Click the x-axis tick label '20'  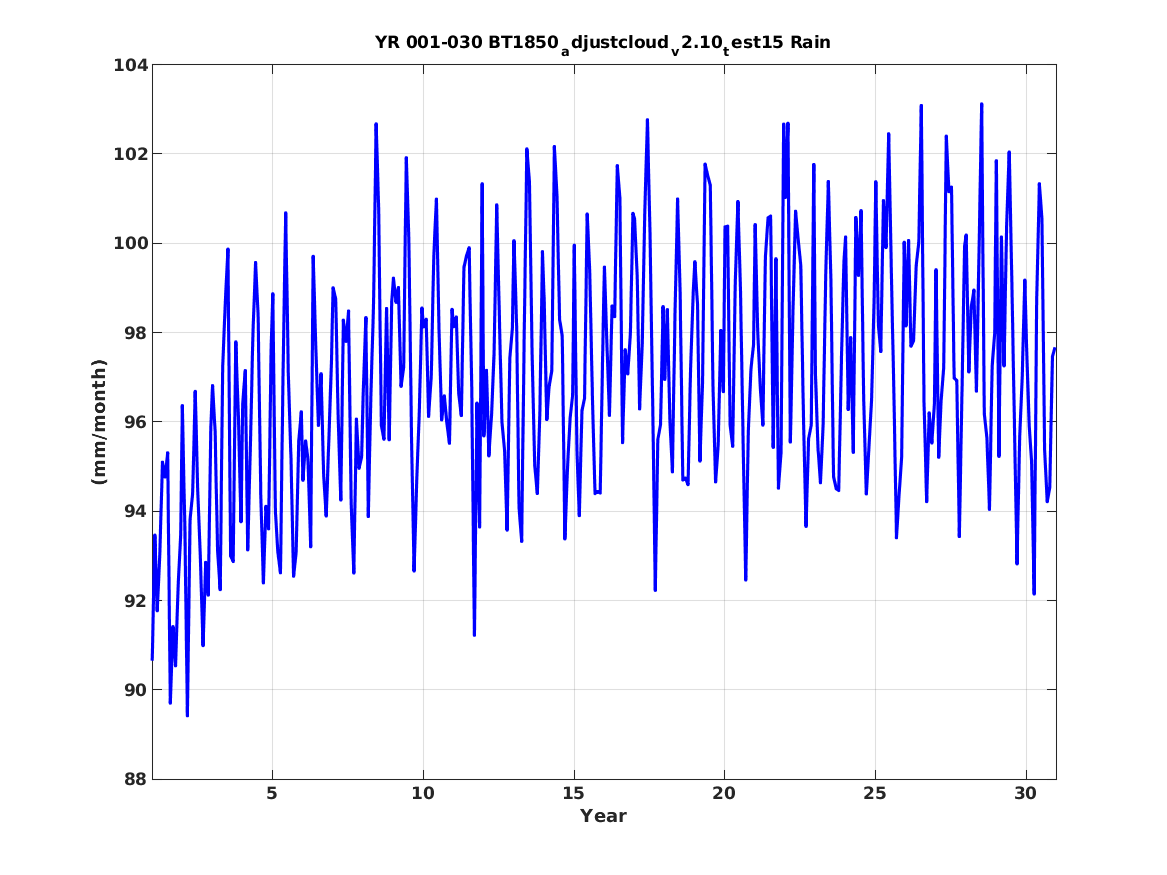click(x=724, y=794)
